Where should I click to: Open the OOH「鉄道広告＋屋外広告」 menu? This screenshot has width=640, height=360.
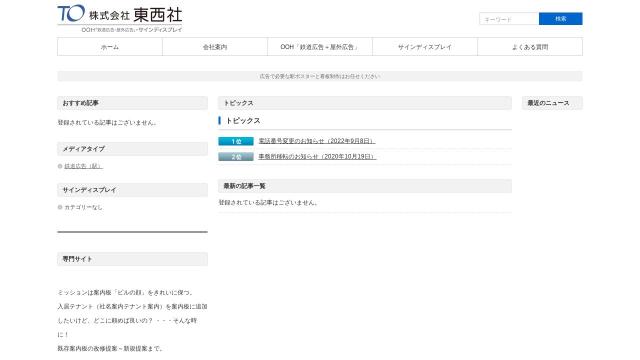click(x=320, y=47)
